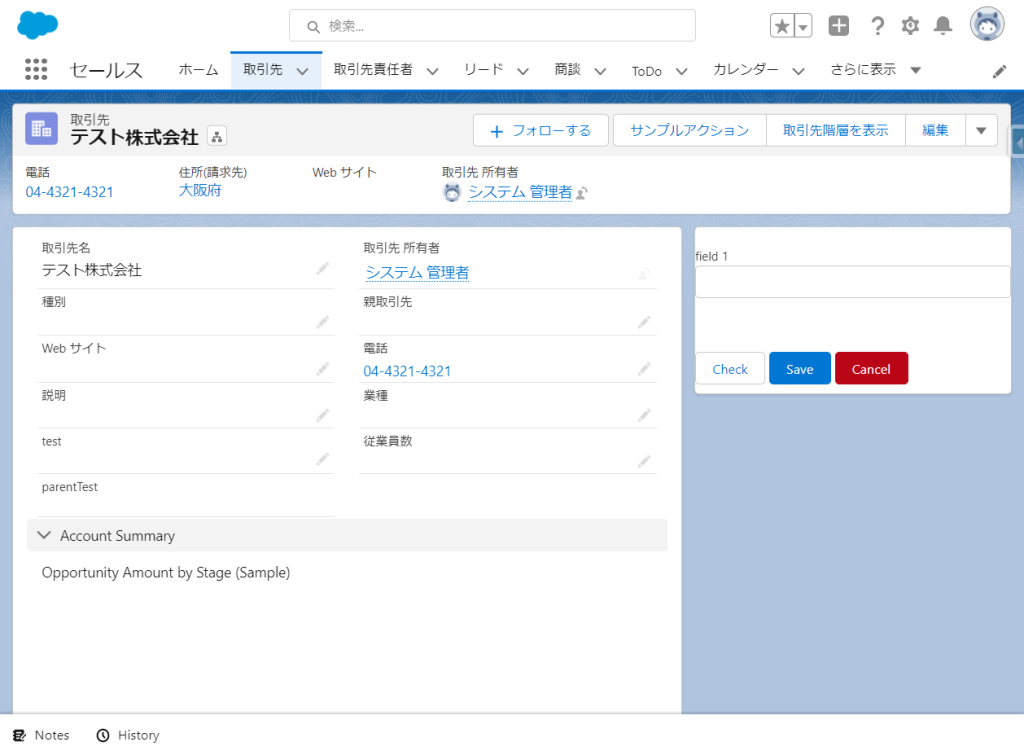Switch to the 取引先責任者 tab

(x=373, y=70)
